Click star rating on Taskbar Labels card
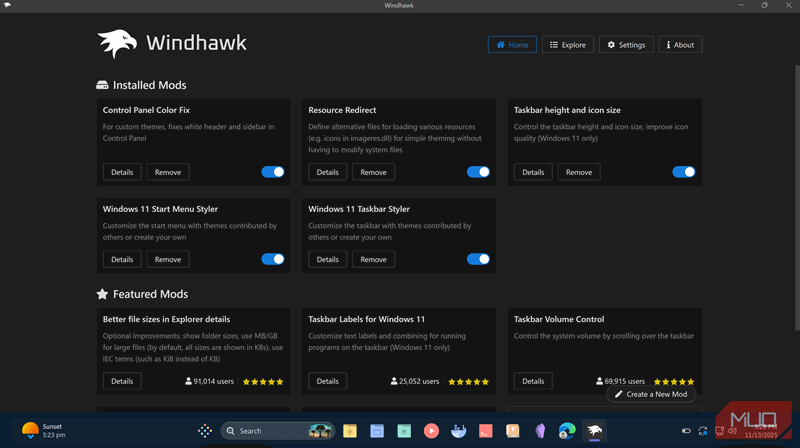Screen dimensions: 800x448 (x=468, y=382)
